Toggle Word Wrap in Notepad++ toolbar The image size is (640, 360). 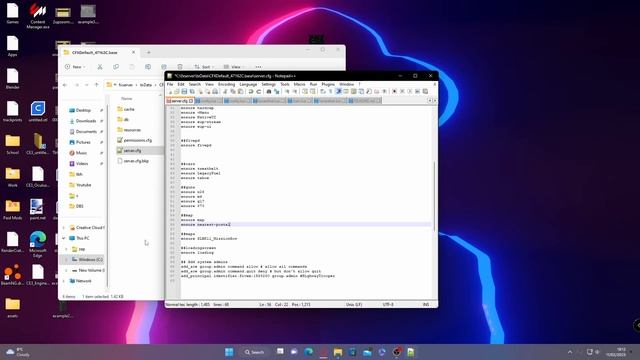(x=323, y=91)
